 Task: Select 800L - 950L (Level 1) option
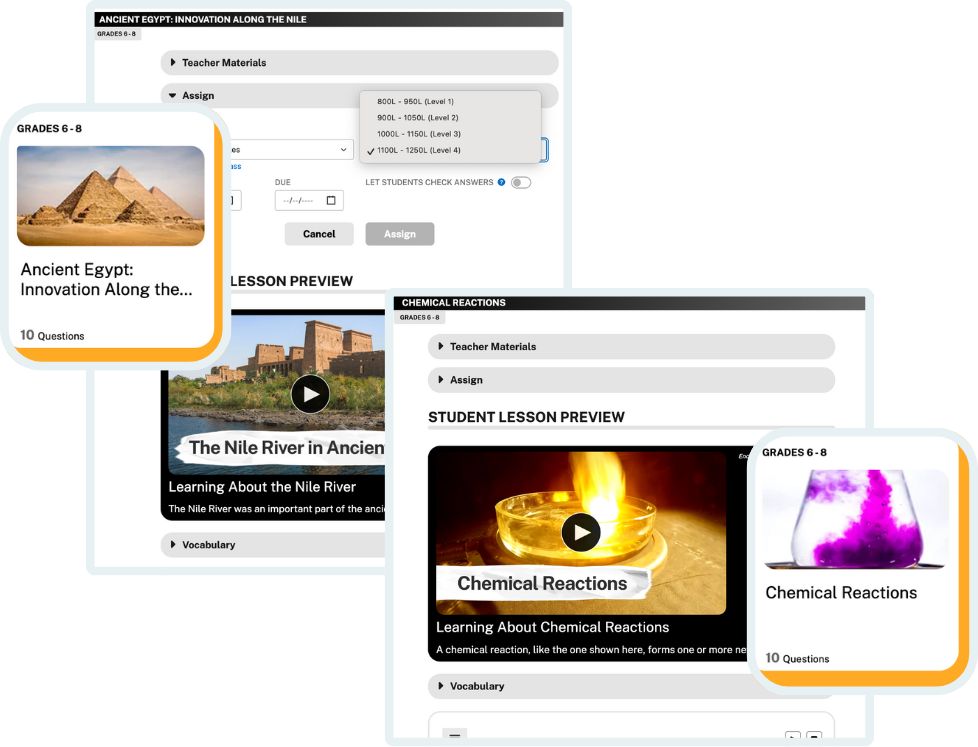(415, 102)
